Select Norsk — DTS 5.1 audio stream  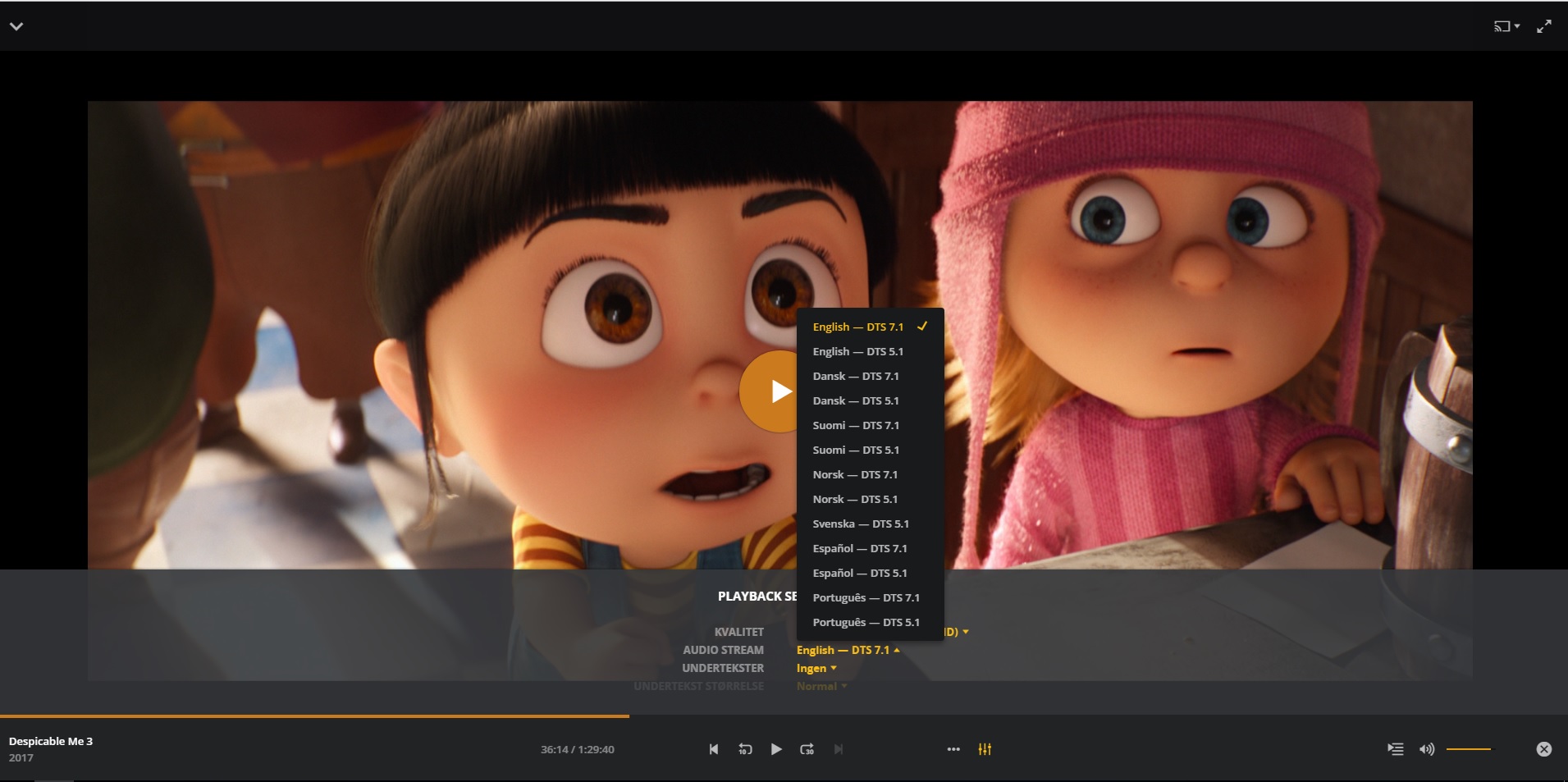(x=870, y=499)
